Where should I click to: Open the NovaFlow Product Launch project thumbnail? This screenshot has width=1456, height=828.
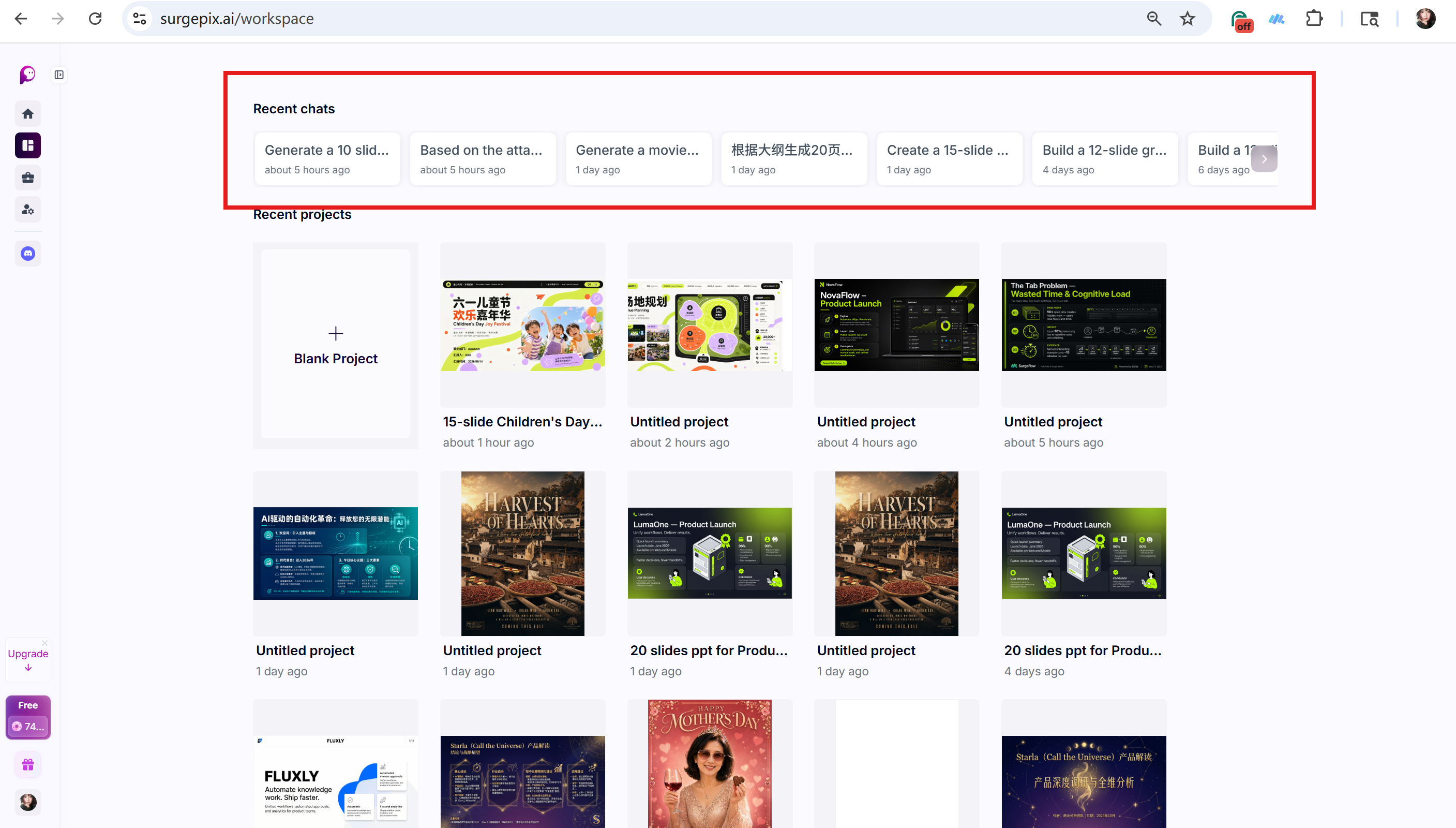click(896, 324)
